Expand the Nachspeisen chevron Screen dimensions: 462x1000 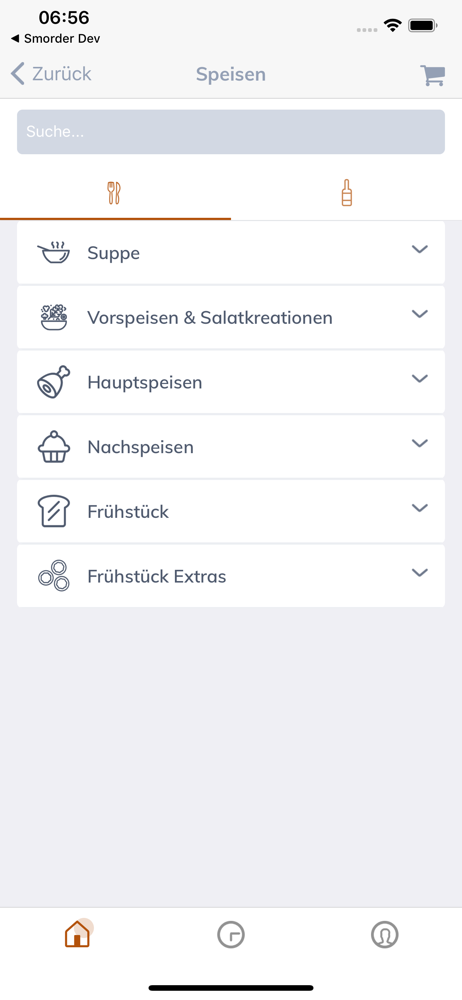[x=419, y=443]
